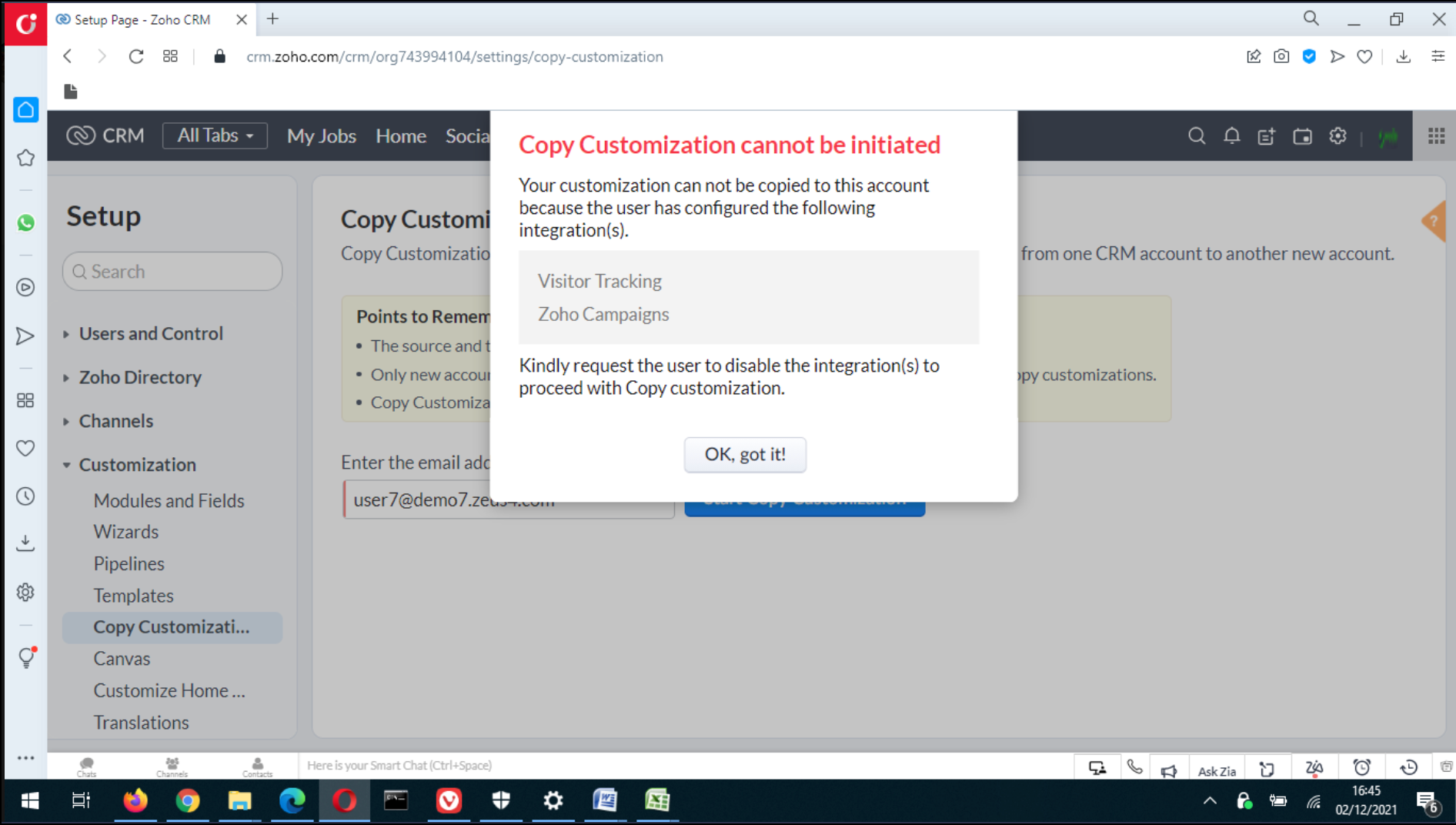Open the CRM search icon
This screenshot has height=825, width=1456.
pos(1197,136)
